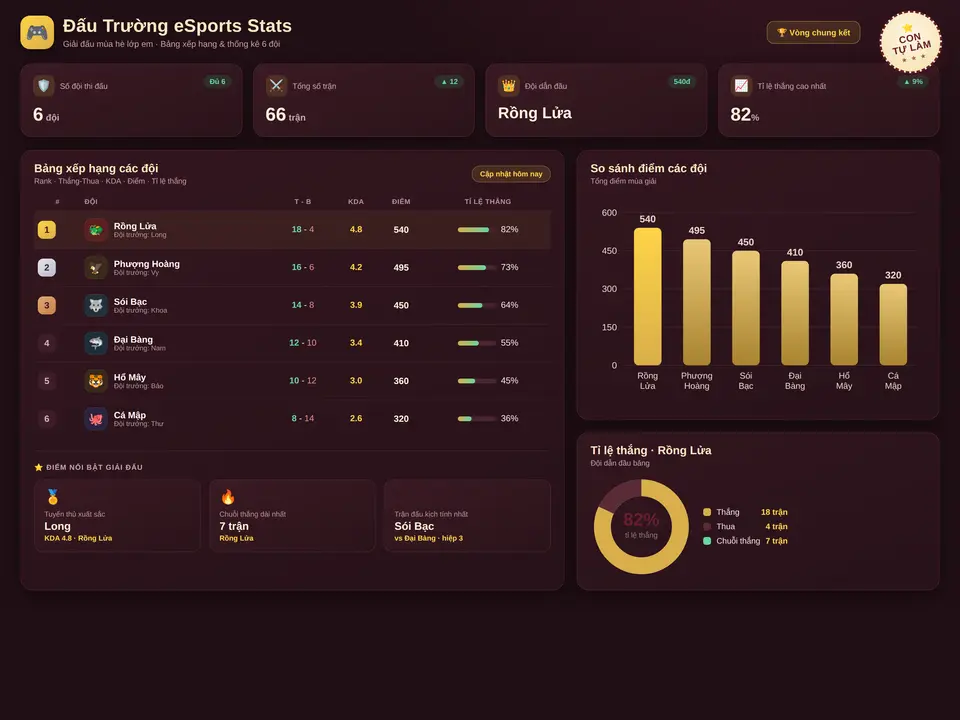The width and height of the screenshot is (960, 720).
Task: Click Rồng Lửa dragon team avatar
Action: click(x=96, y=230)
